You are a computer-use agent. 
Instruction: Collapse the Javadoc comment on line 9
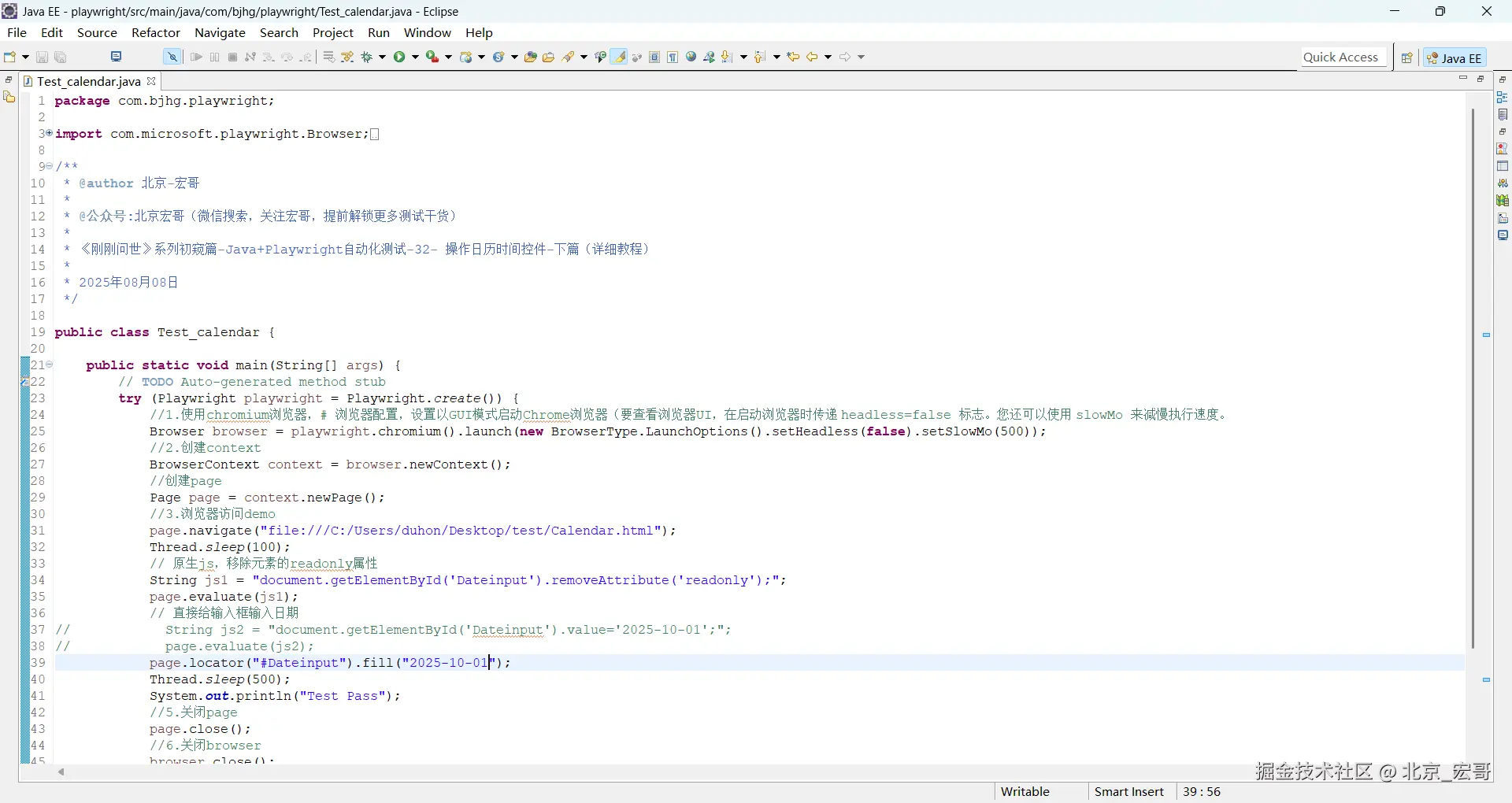pos(49,166)
